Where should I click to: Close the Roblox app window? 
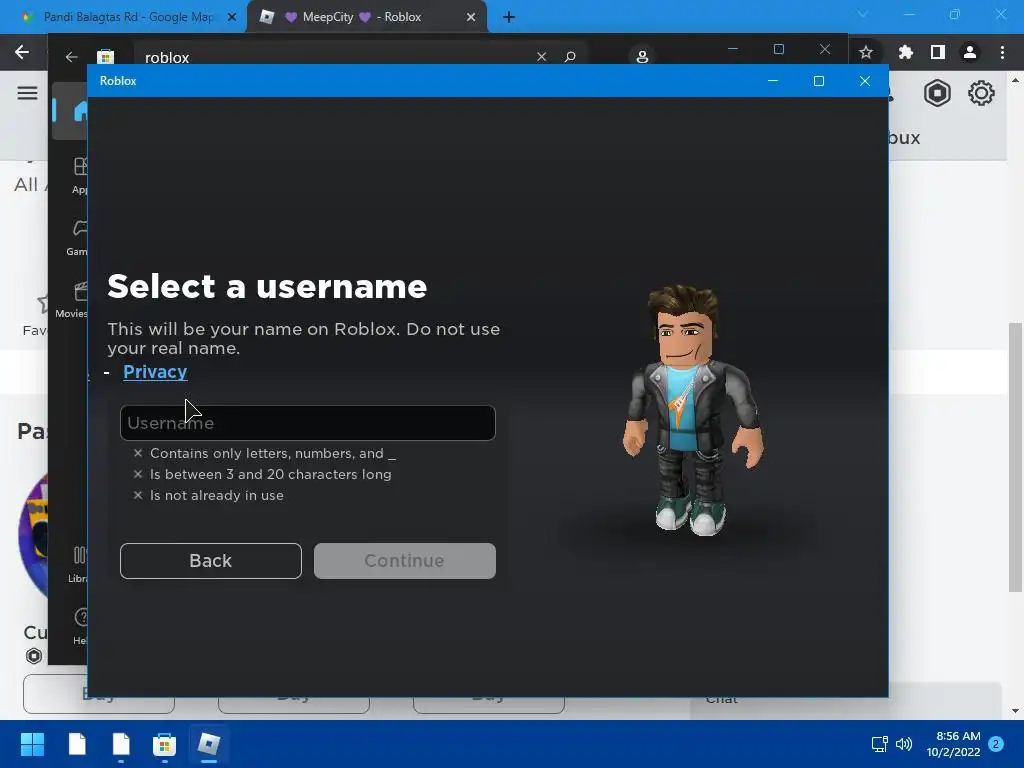tap(865, 81)
